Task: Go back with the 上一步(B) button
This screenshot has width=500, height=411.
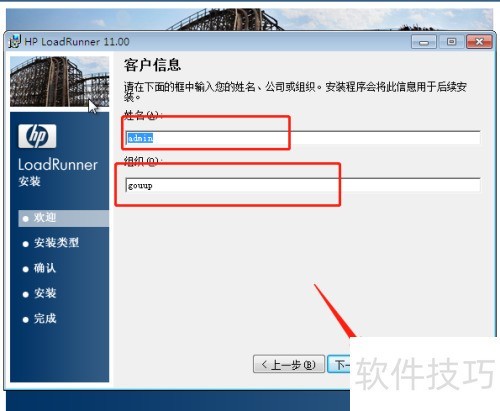Action: click(289, 364)
